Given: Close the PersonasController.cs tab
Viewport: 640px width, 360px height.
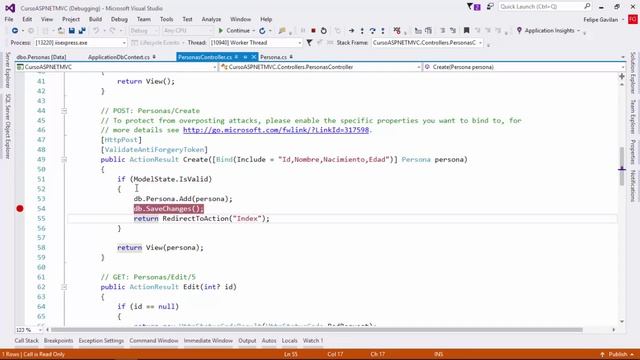Looking at the screenshot, I should (x=253, y=57).
